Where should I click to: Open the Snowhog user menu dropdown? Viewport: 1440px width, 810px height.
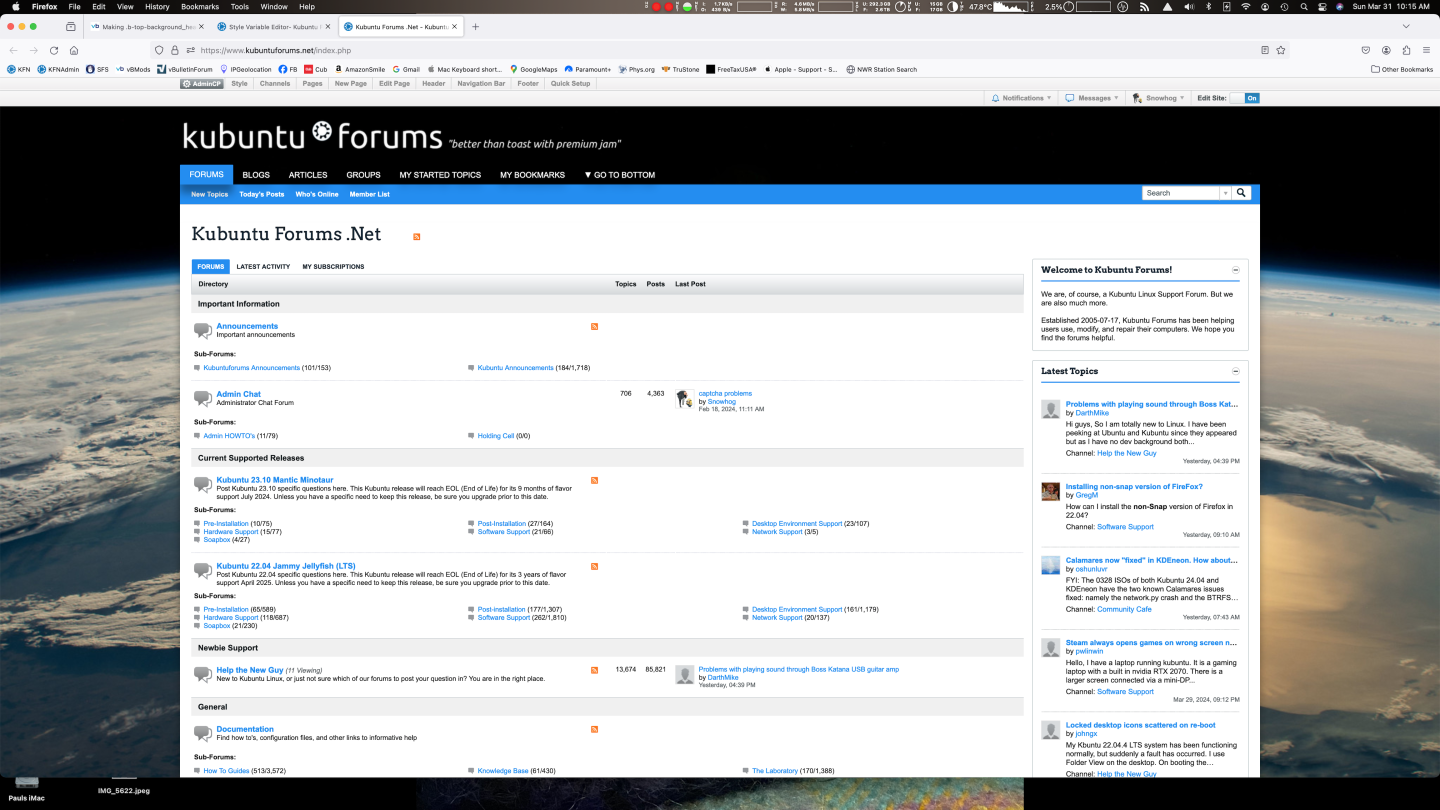[x=1158, y=98]
